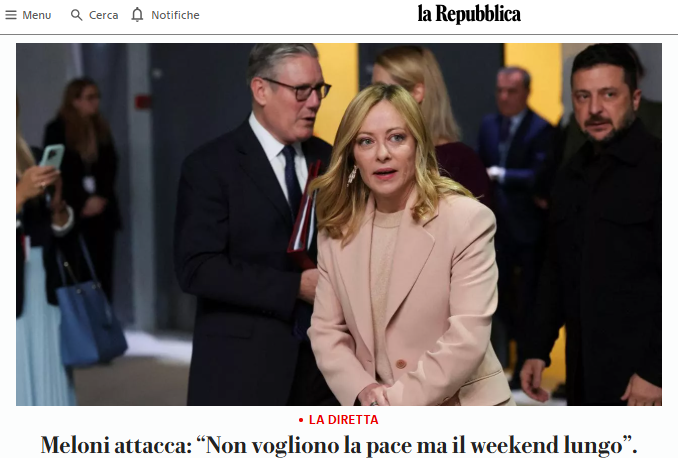Image resolution: width=678 pixels, height=458 pixels.
Task: Open the main article photo
Action: (339, 224)
